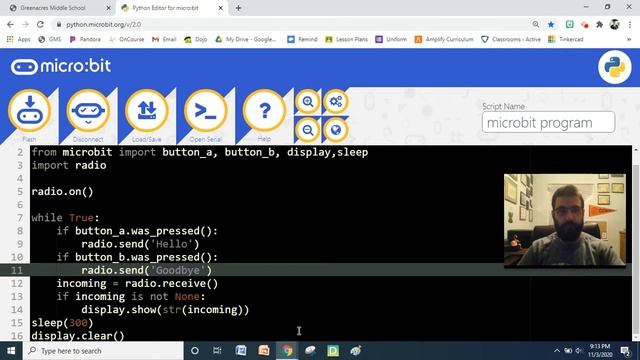
Task: Open the Help menu question mark
Action: [x=264, y=111]
